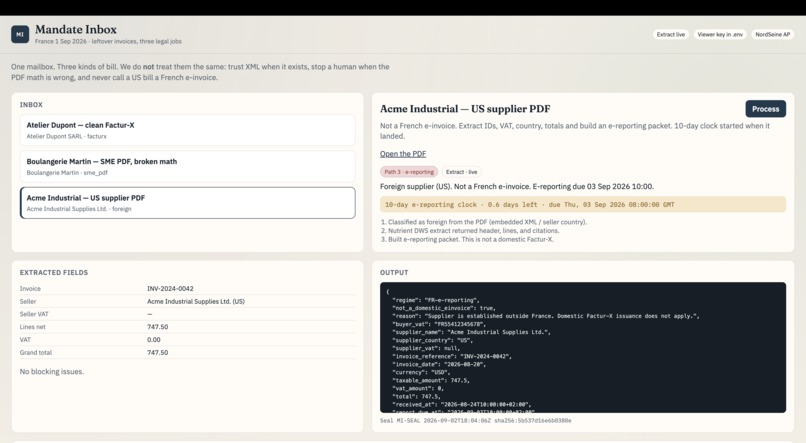The width and height of the screenshot is (806, 443).
Task: Click the Grand total value 747.50
Action: (x=157, y=353)
